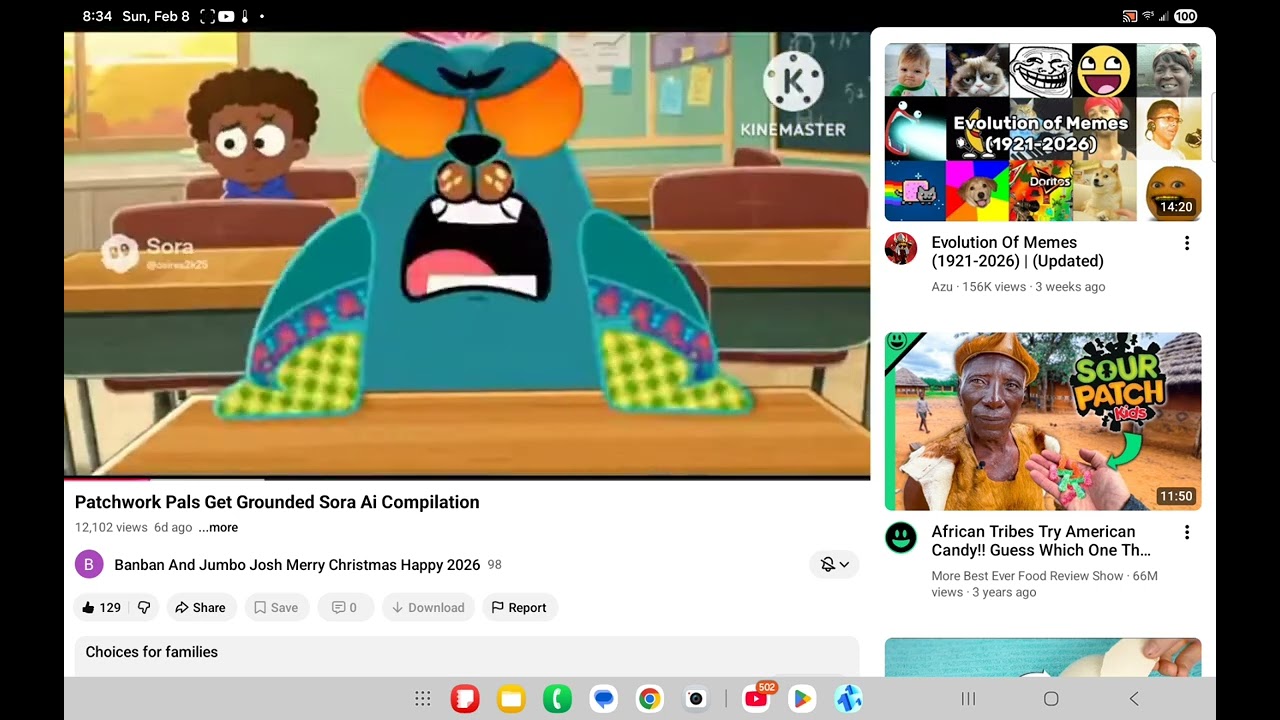Open the partially visible third recommended thumbnail

coord(1043,657)
